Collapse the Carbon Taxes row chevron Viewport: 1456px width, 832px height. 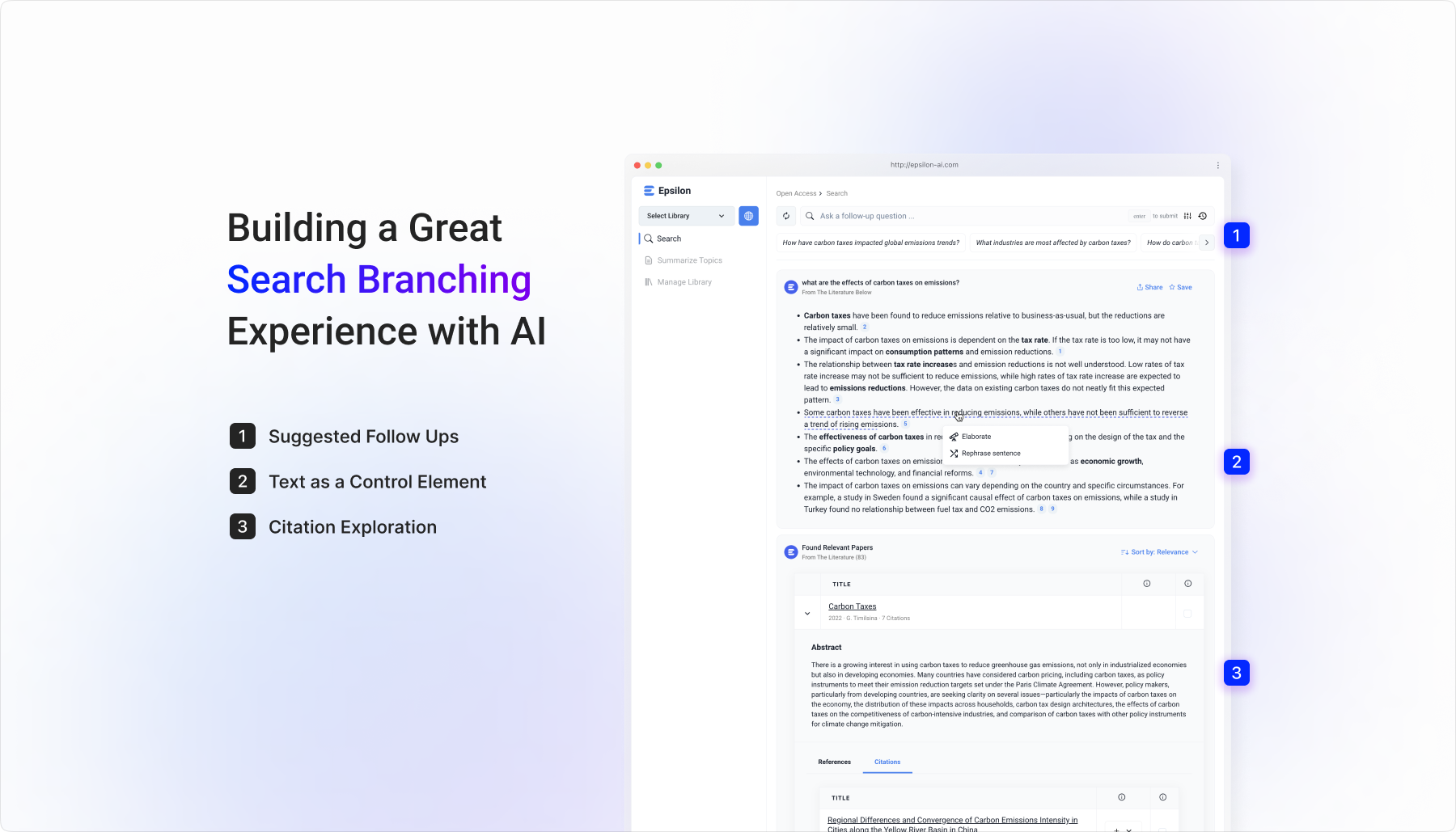point(807,614)
